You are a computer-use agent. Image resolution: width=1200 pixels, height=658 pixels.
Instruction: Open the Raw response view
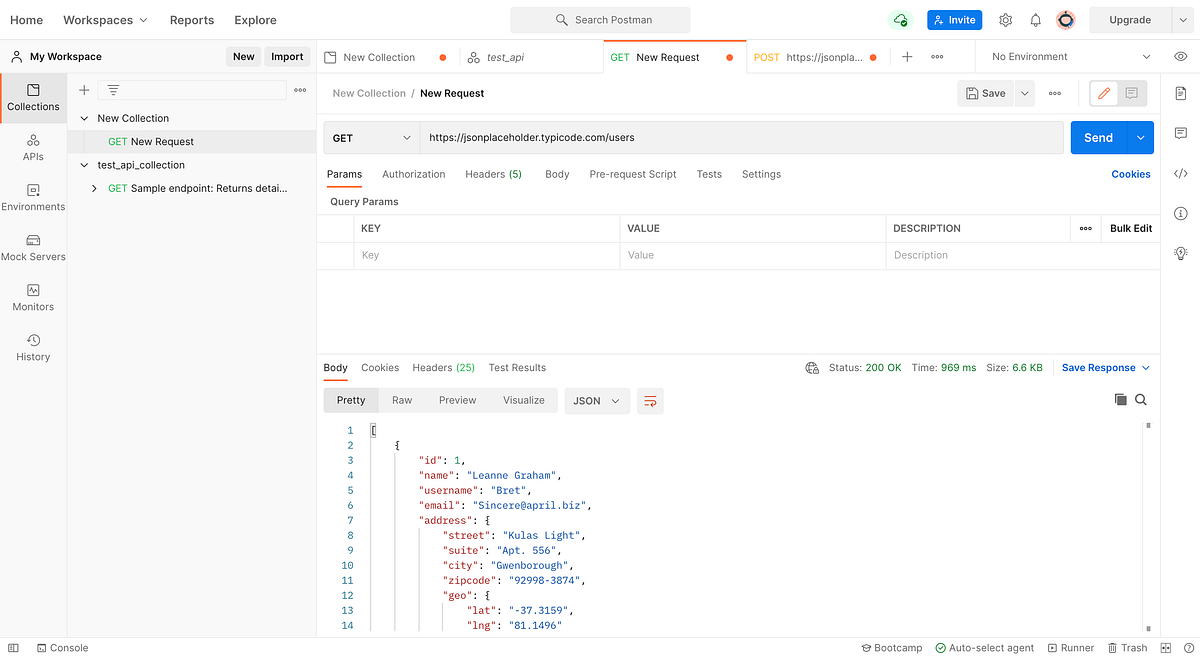click(x=402, y=400)
